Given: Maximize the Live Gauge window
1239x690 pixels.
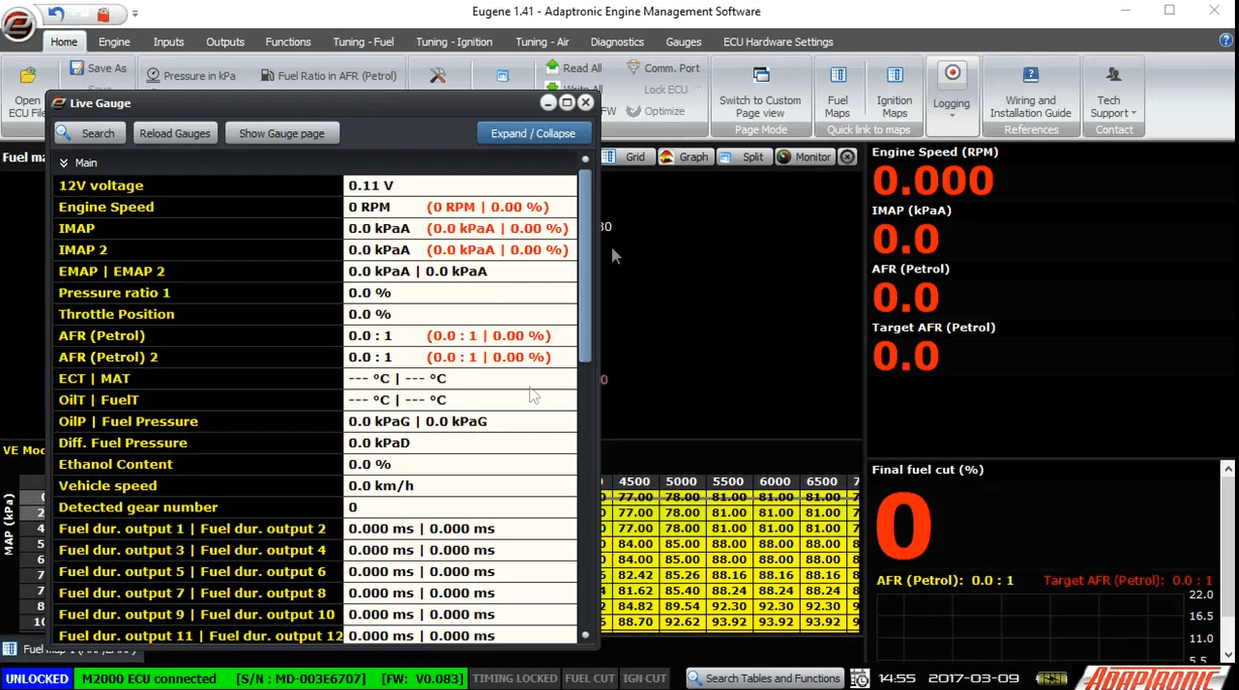Looking at the screenshot, I should point(567,102).
